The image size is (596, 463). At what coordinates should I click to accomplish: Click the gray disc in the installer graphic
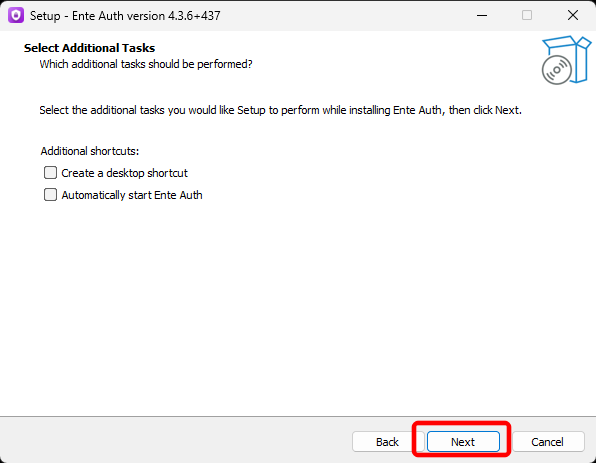556,70
